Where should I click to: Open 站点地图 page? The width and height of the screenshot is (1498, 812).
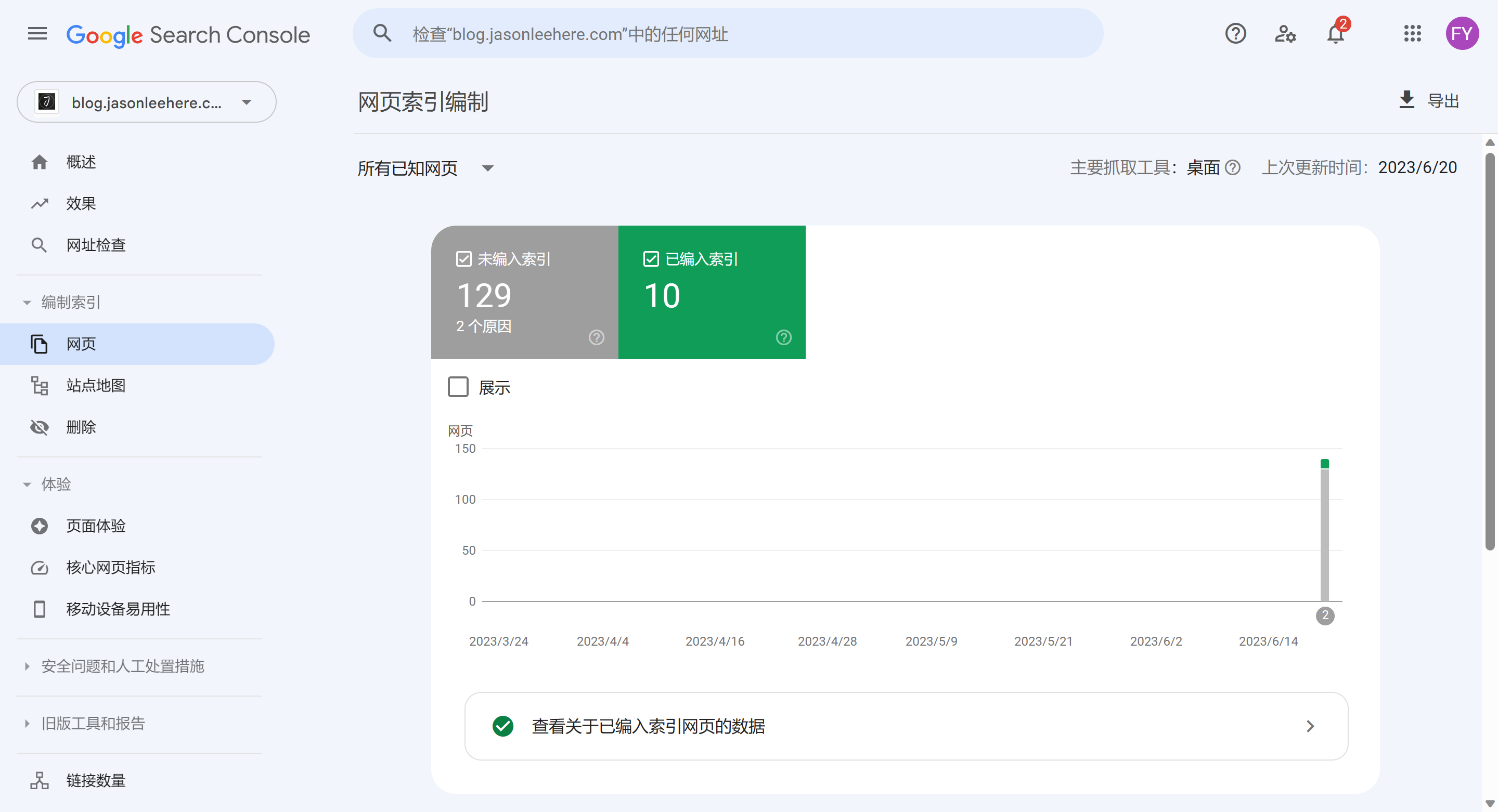[x=137, y=385]
